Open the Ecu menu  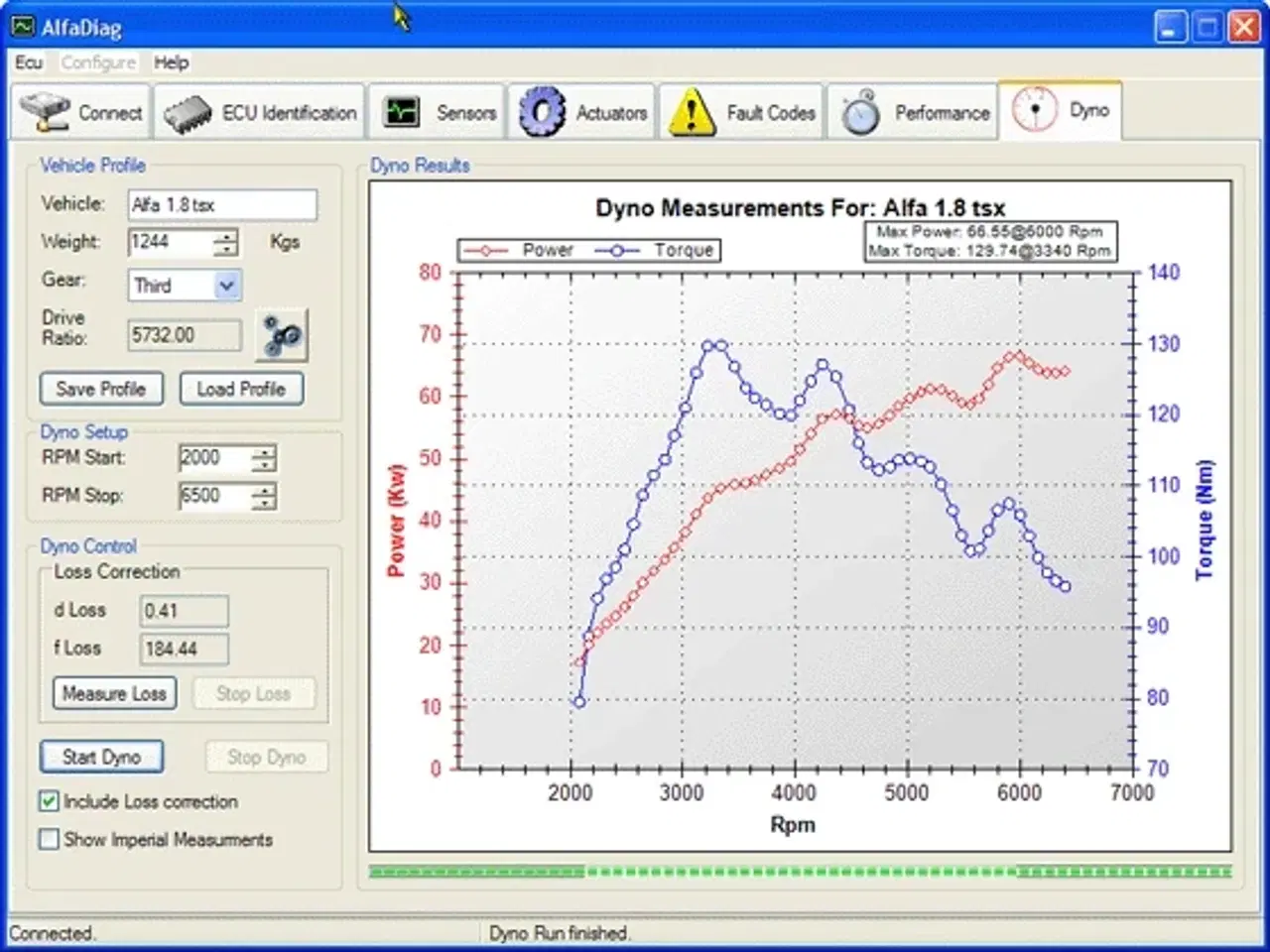pos(29,62)
